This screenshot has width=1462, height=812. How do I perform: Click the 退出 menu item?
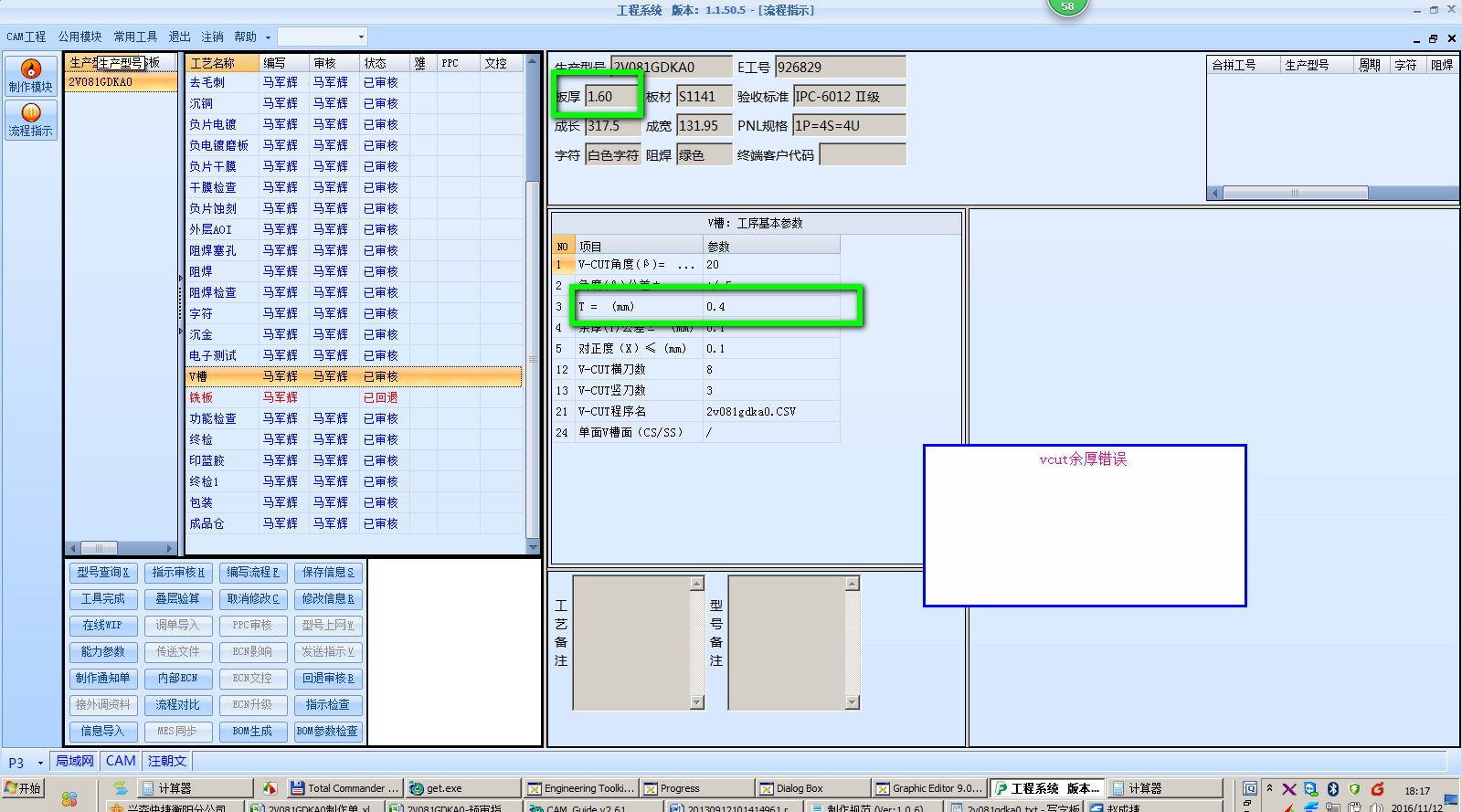[x=179, y=37]
